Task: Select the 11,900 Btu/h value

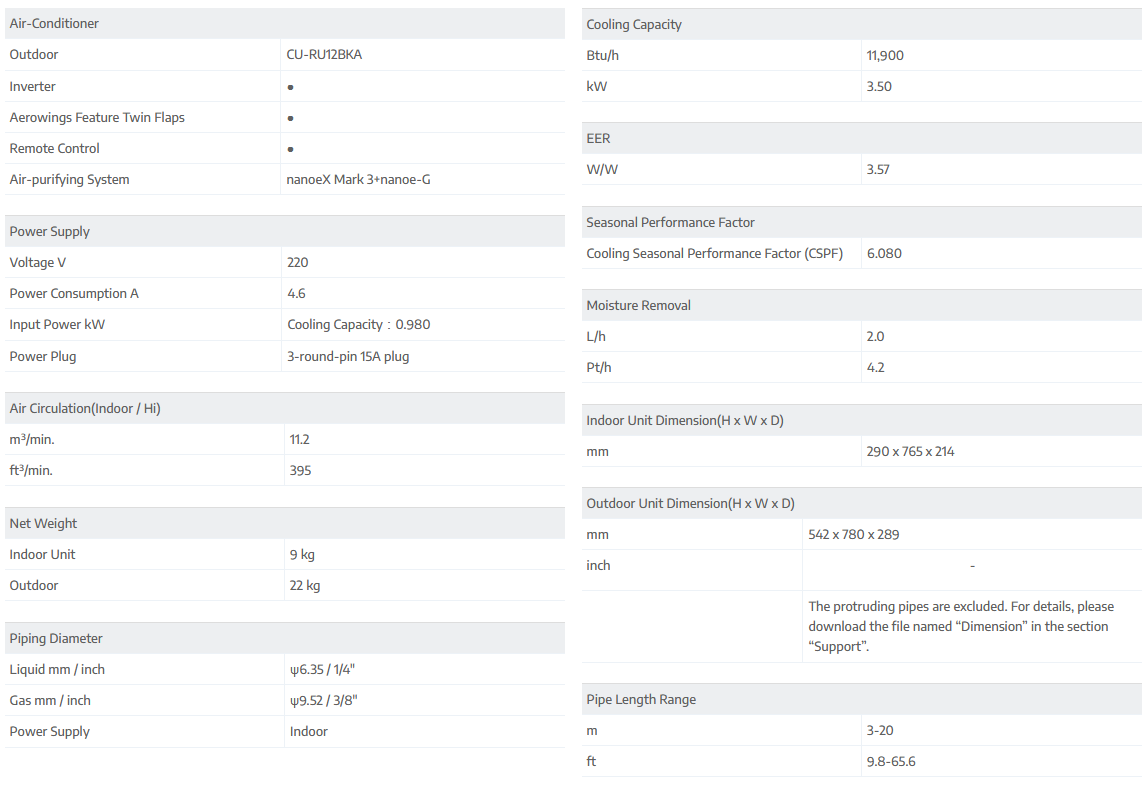Action: point(885,55)
